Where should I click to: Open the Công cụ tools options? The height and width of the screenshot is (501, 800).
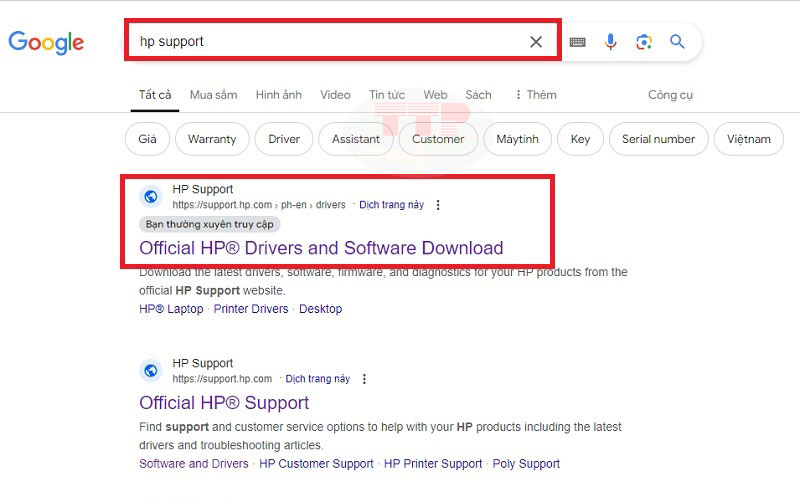click(670, 95)
